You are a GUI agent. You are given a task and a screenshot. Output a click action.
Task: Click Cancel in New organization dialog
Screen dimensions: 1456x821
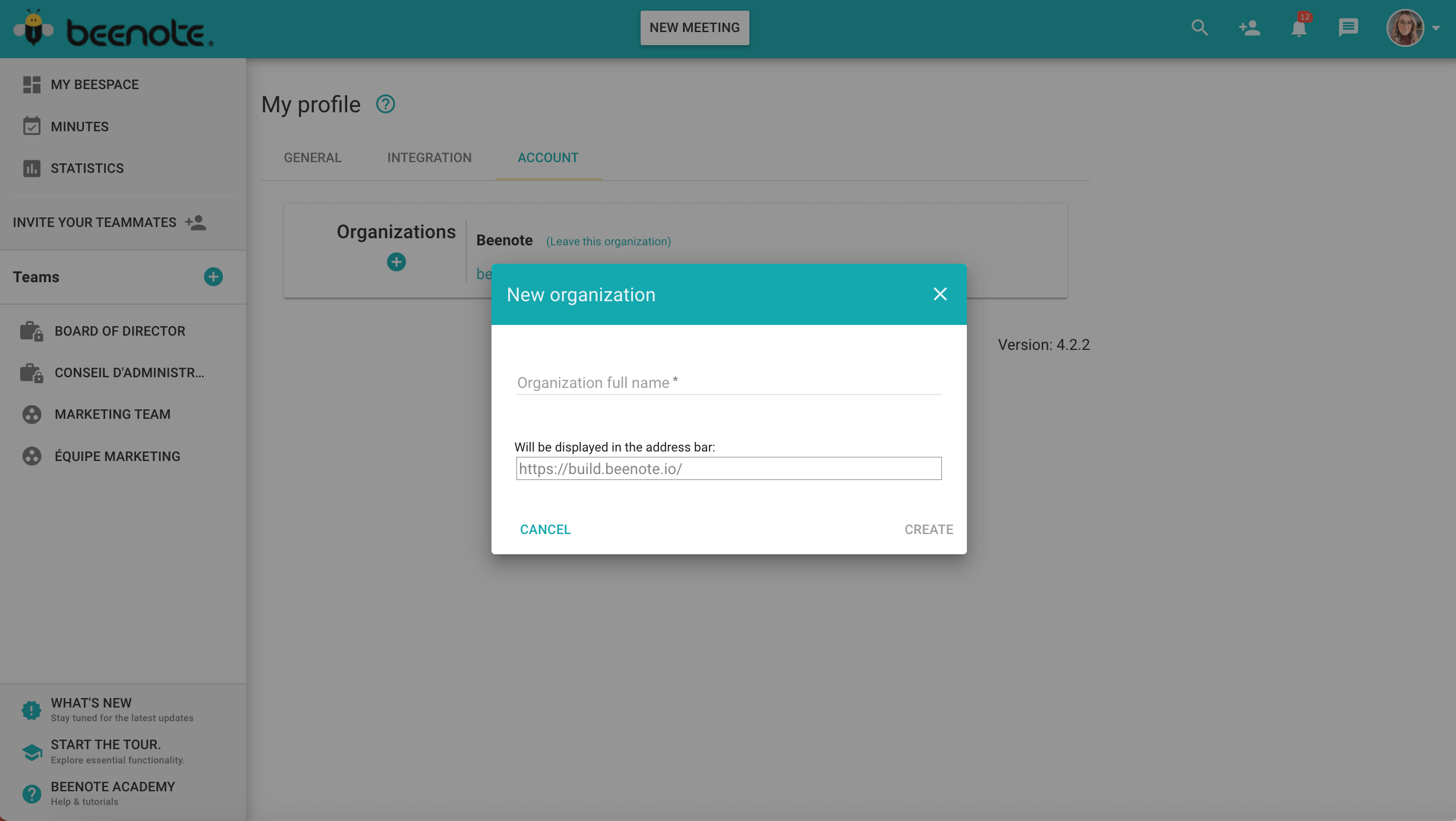click(546, 529)
